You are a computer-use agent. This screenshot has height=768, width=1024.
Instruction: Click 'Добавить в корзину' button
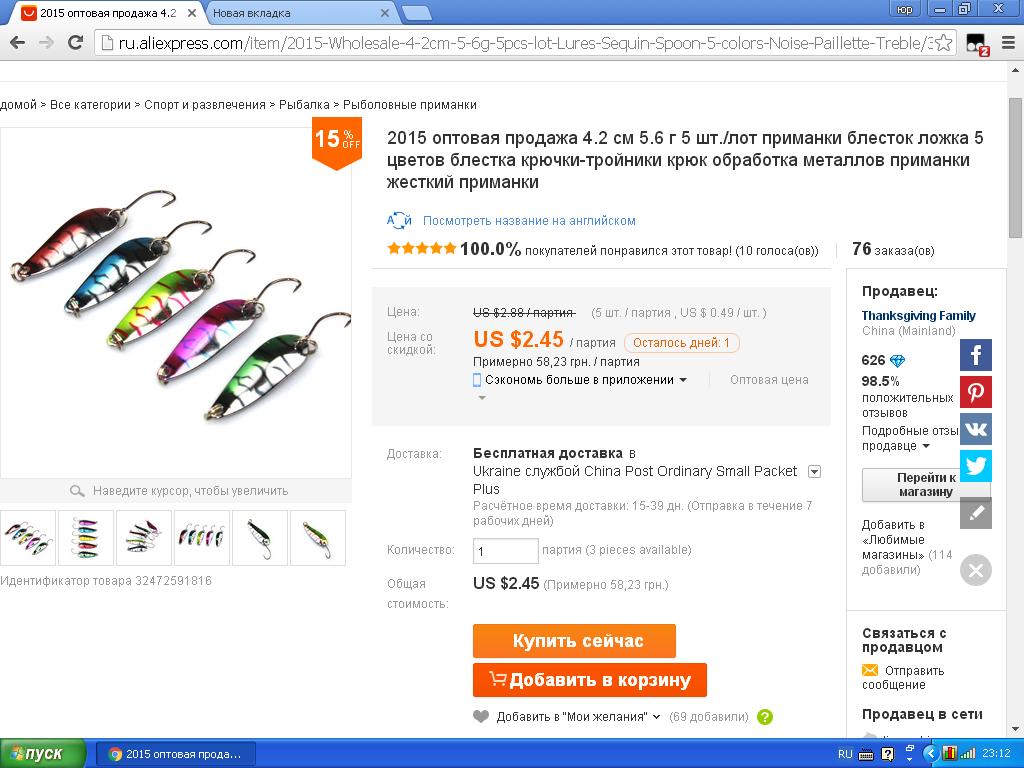tap(590, 680)
